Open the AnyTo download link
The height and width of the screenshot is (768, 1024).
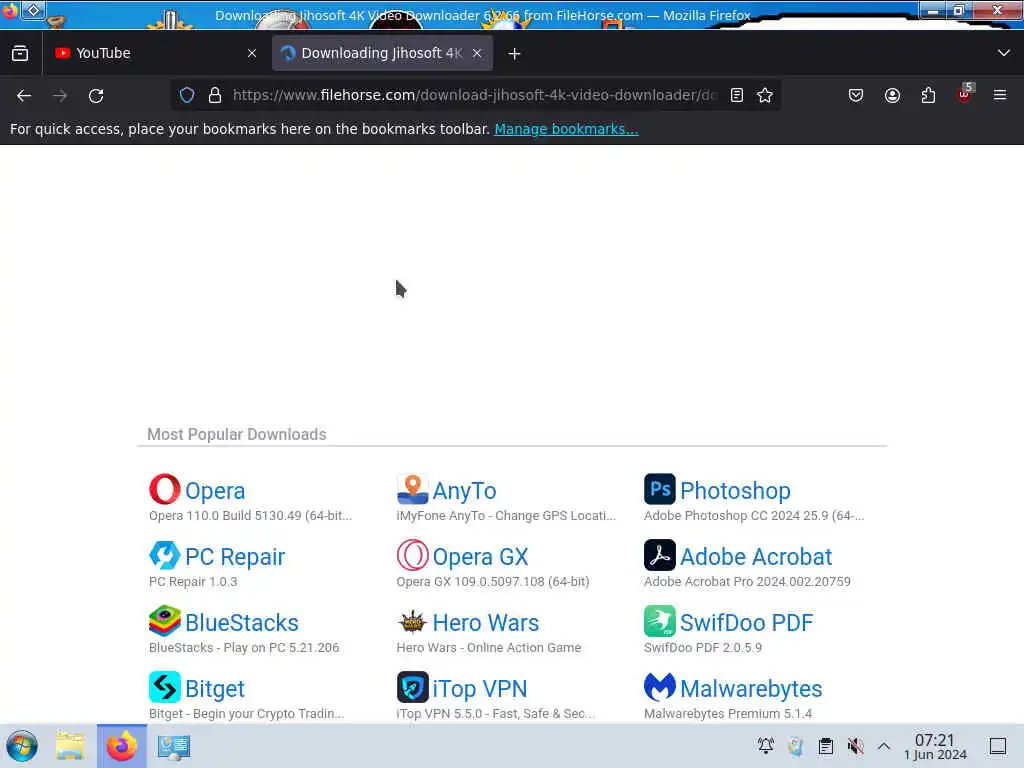[464, 490]
